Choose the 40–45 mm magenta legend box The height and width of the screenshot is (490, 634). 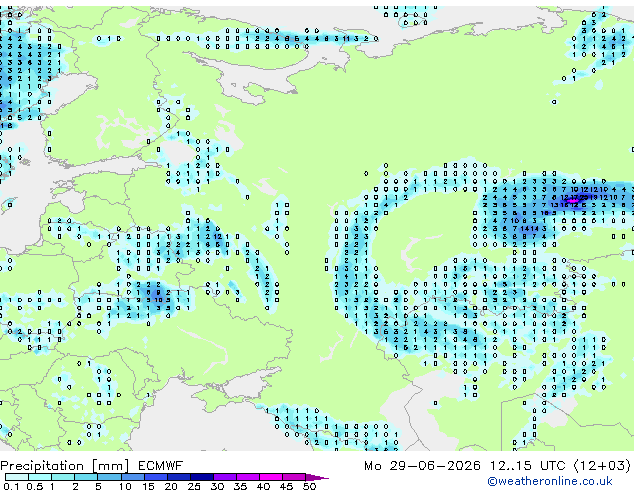(271, 477)
